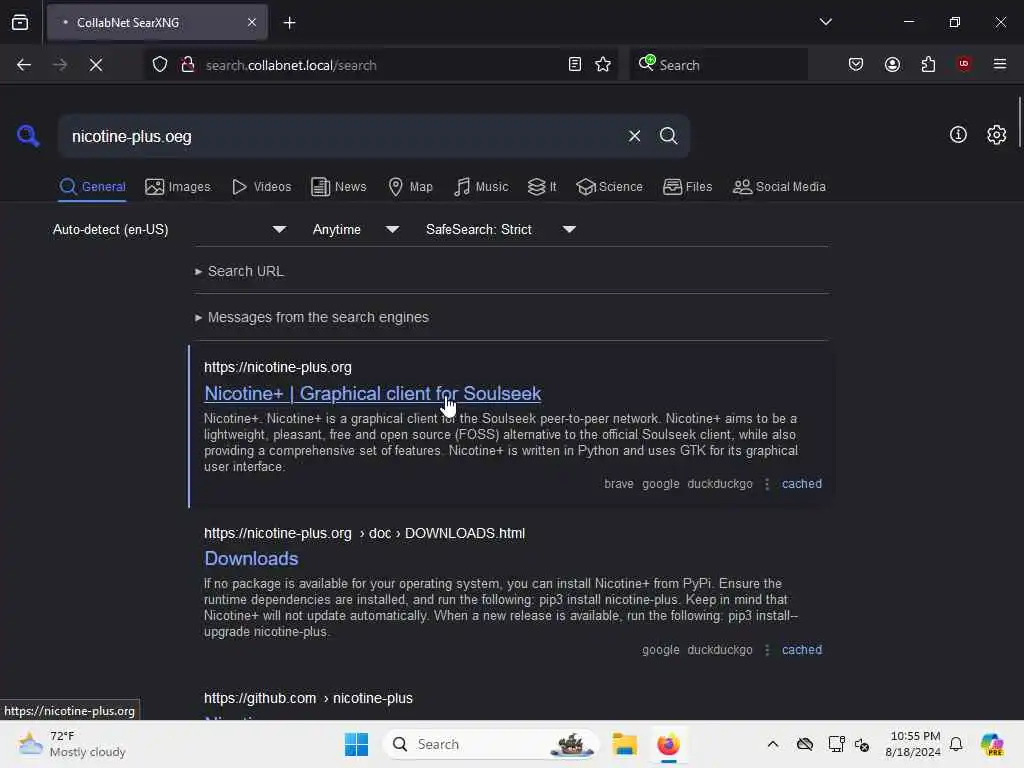Screen dimensions: 1024x768
Task: Open SafeSearch Strict dropdown
Action: [x=501, y=229]
